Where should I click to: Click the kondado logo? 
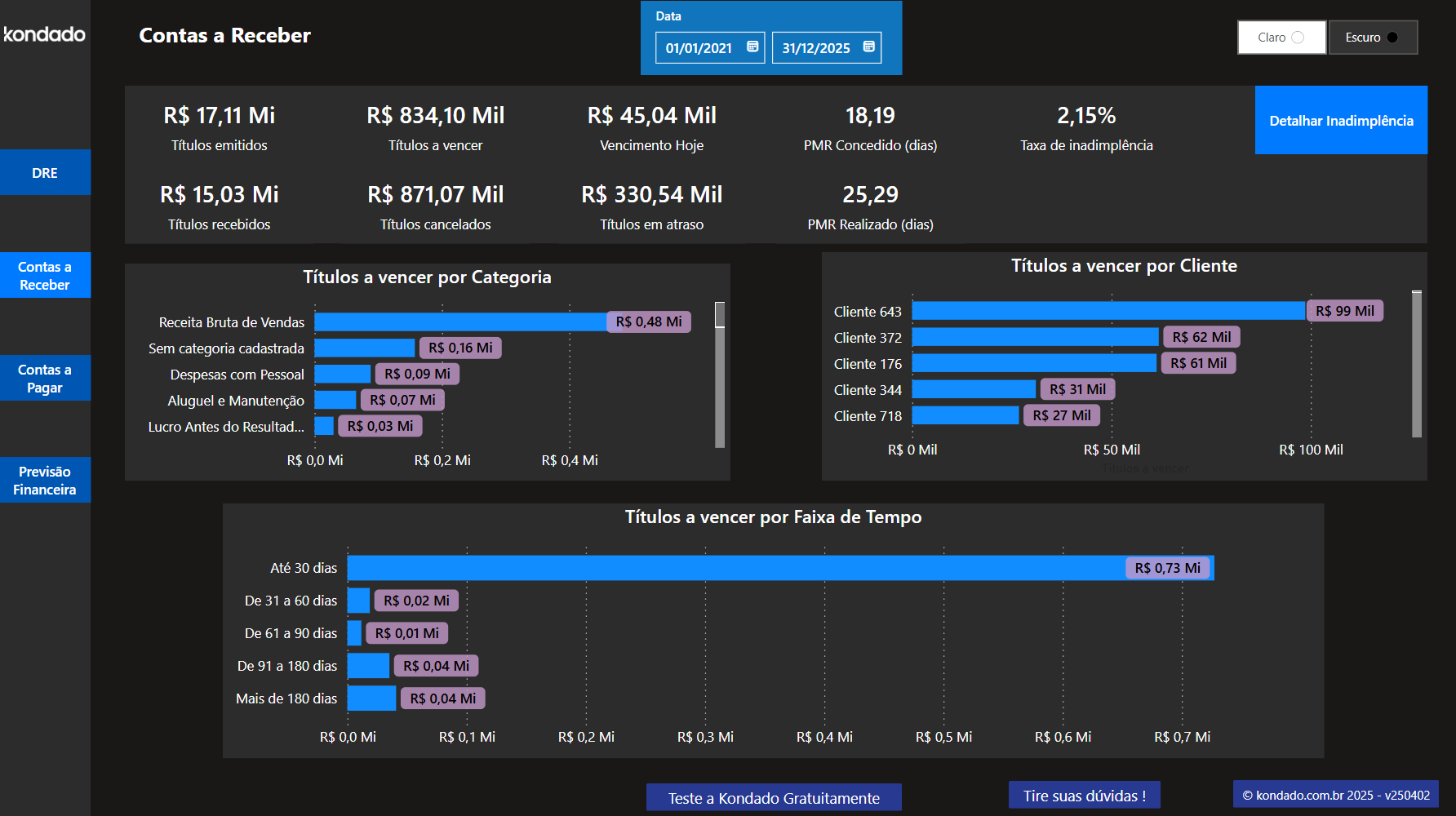coord(42,35)
